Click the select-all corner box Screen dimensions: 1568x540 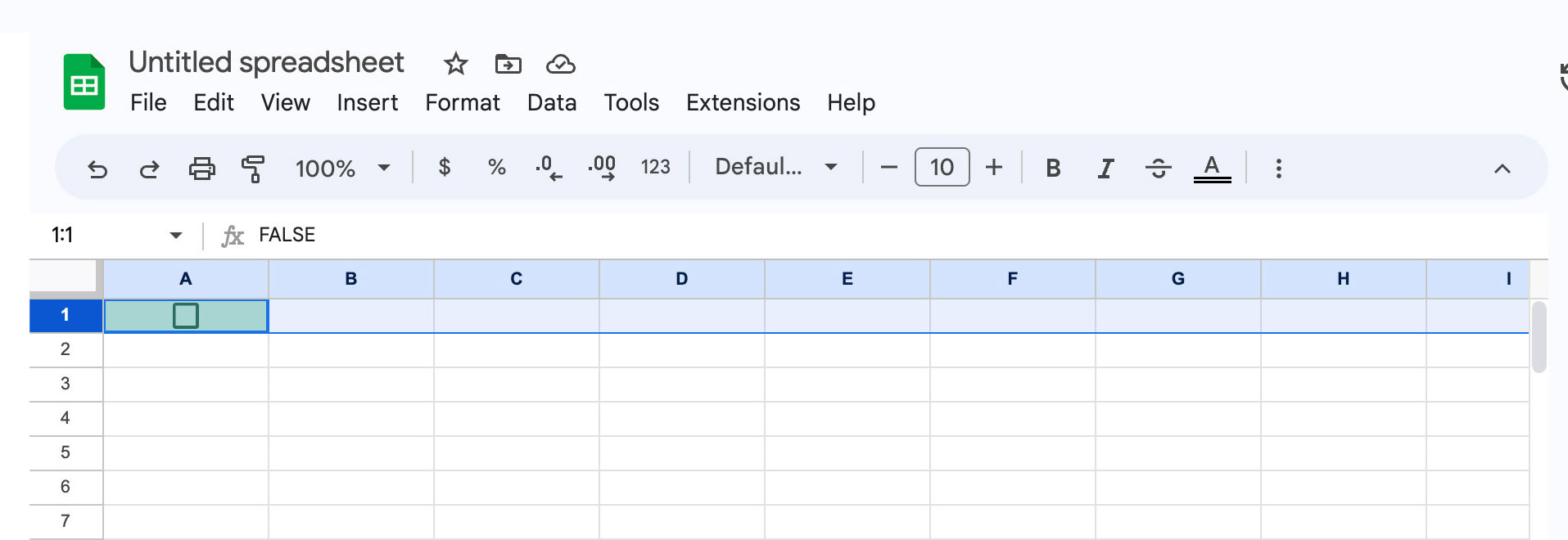66,278
